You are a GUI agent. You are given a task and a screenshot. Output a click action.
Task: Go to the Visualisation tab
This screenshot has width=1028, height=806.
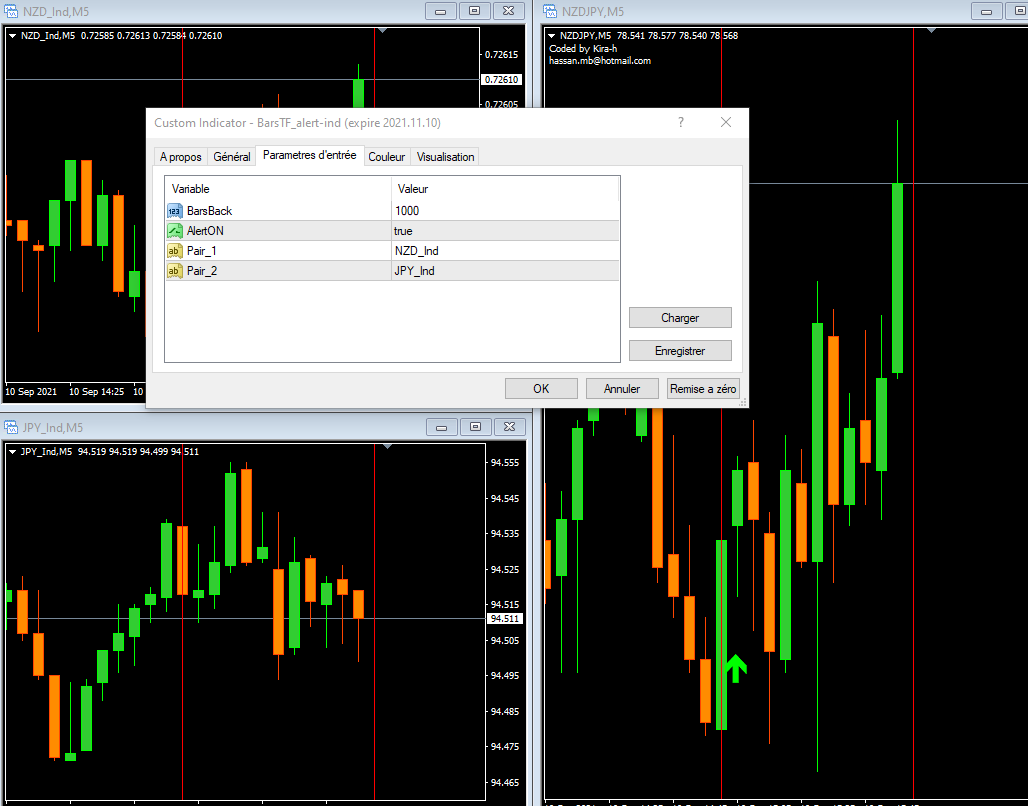pyautogui.click(x=445, y=157)
